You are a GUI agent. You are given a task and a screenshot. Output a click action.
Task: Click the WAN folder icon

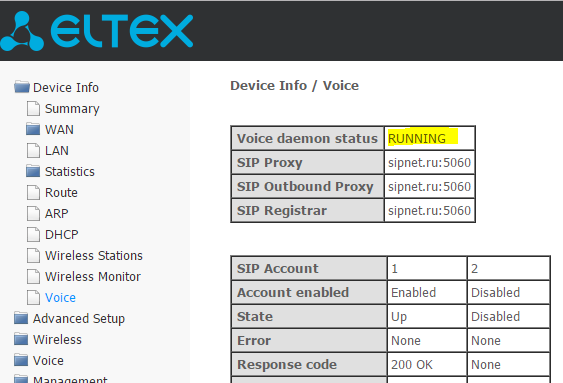[x=33, y=129]
